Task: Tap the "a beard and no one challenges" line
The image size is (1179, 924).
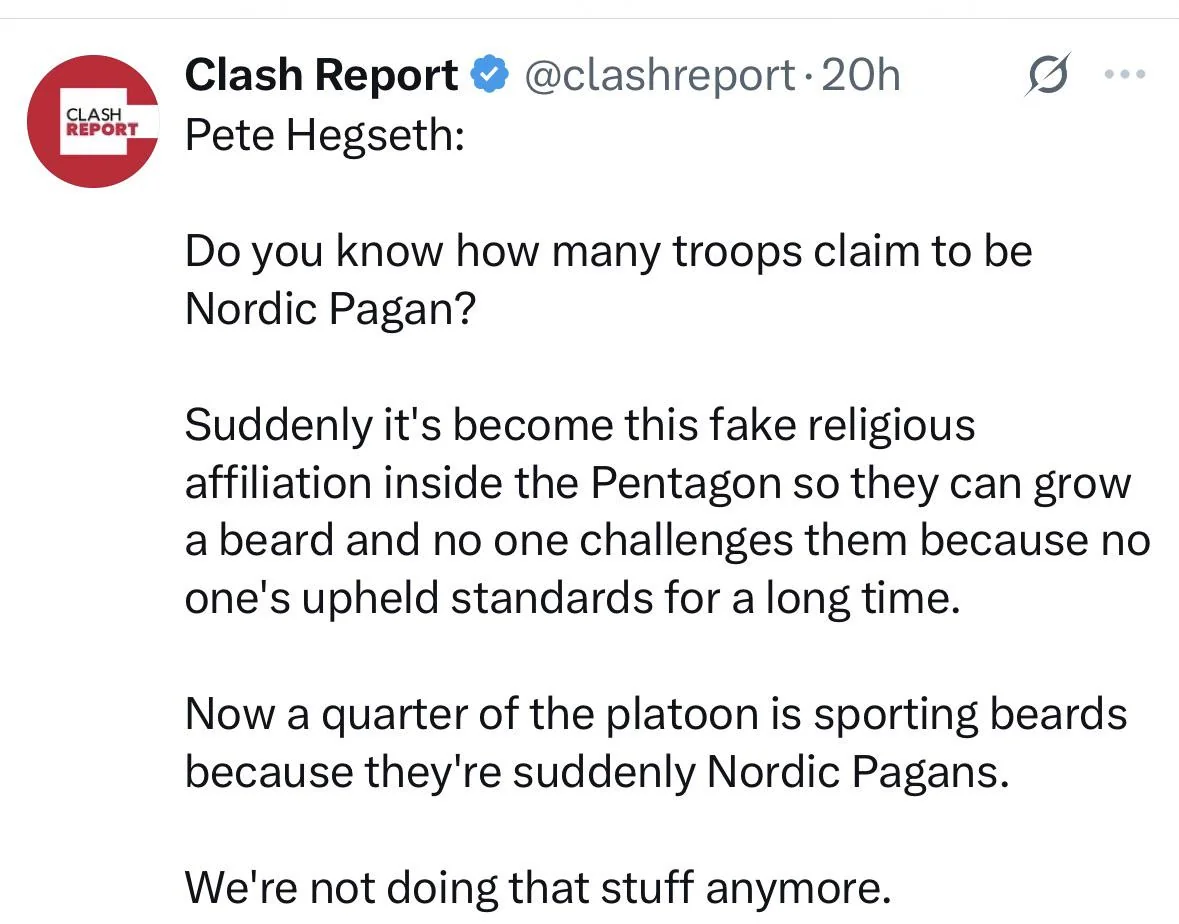Action: (x=667, y=541)
